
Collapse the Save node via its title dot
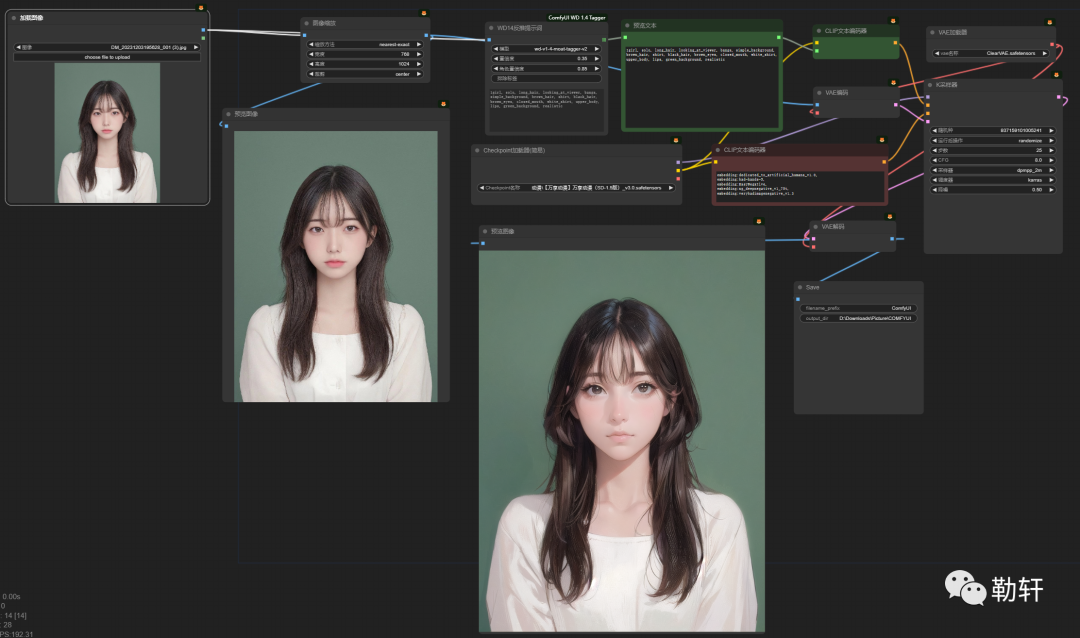[x=800, y=287]
